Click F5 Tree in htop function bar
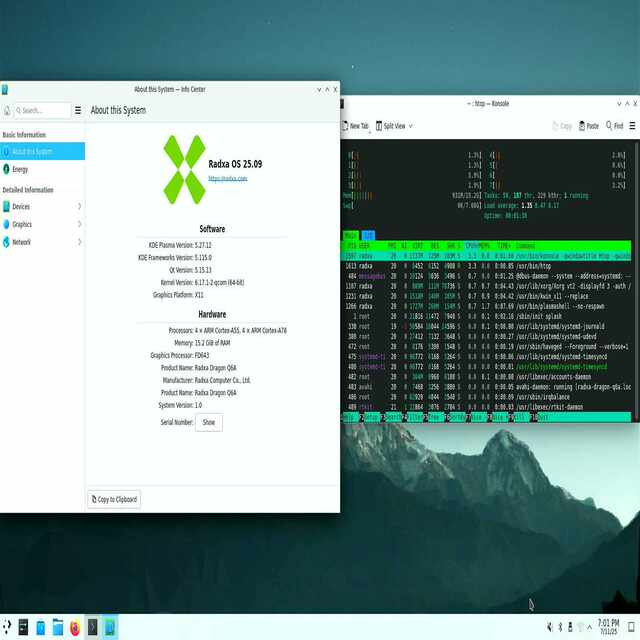 [436, 417]
